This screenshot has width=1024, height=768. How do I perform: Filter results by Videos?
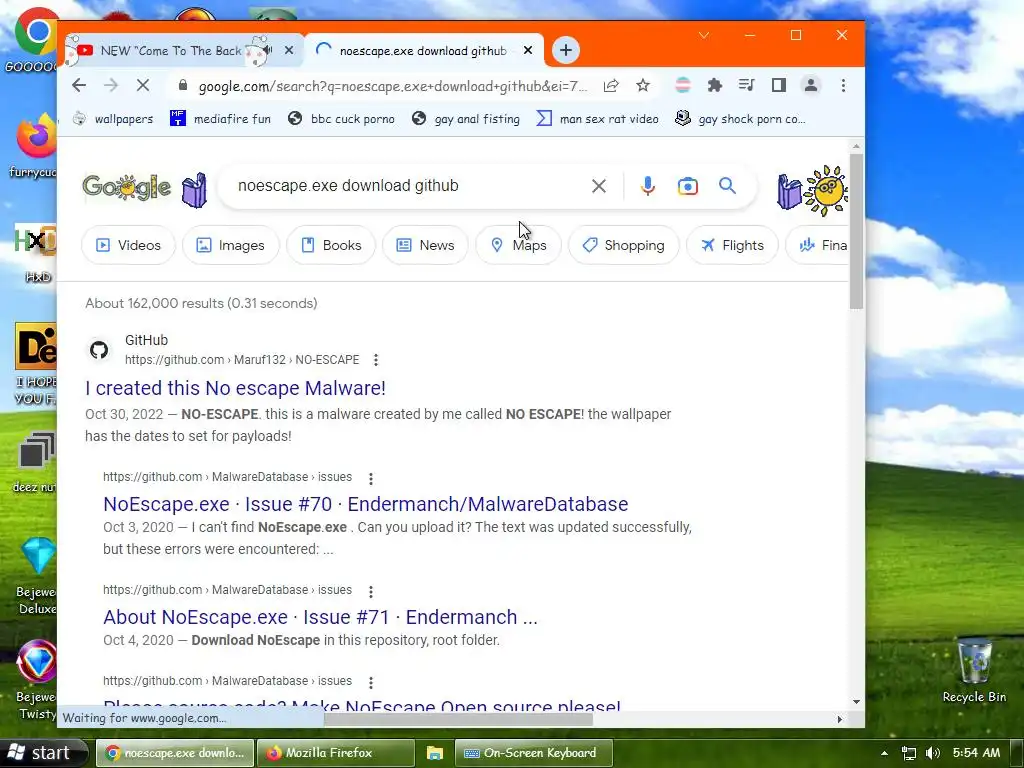click(128, 245)
